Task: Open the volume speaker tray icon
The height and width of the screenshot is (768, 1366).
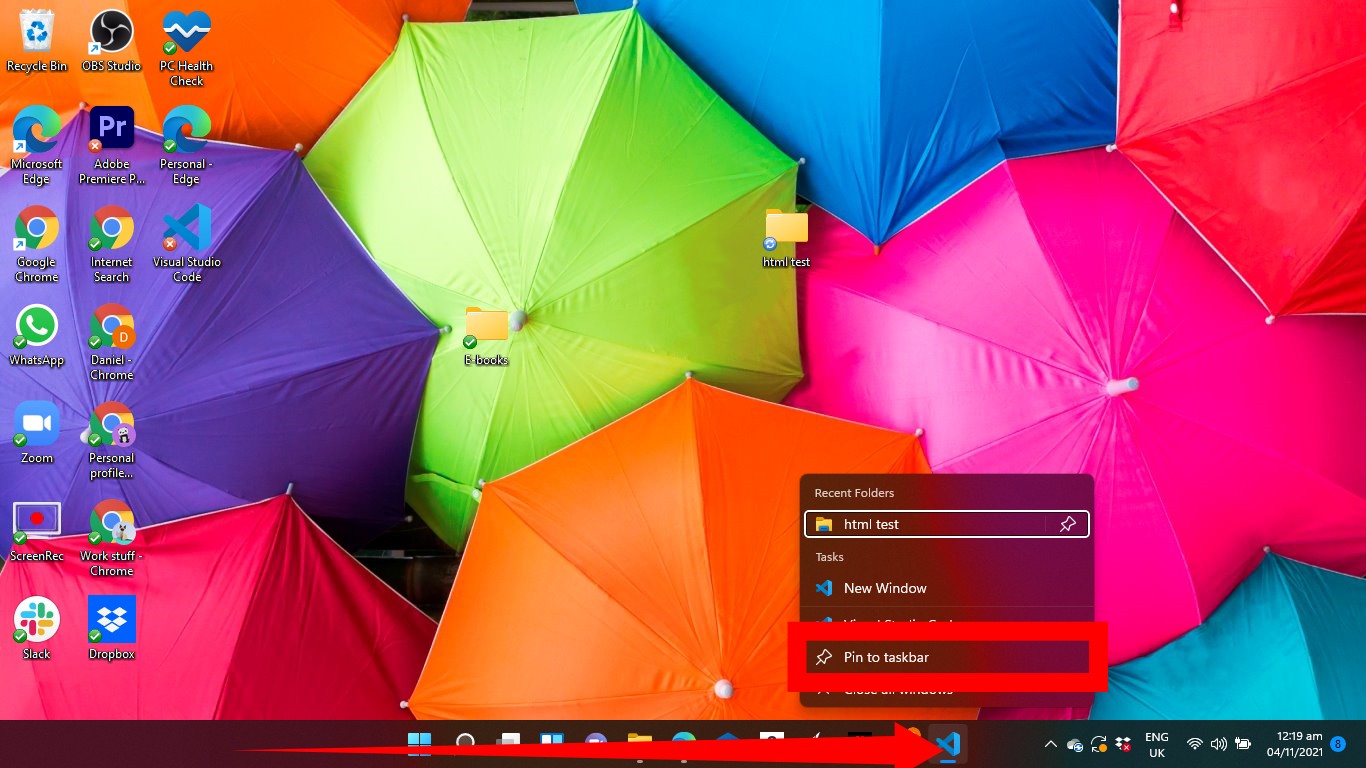Action: pyautogui.click(x=1218, y=744)
